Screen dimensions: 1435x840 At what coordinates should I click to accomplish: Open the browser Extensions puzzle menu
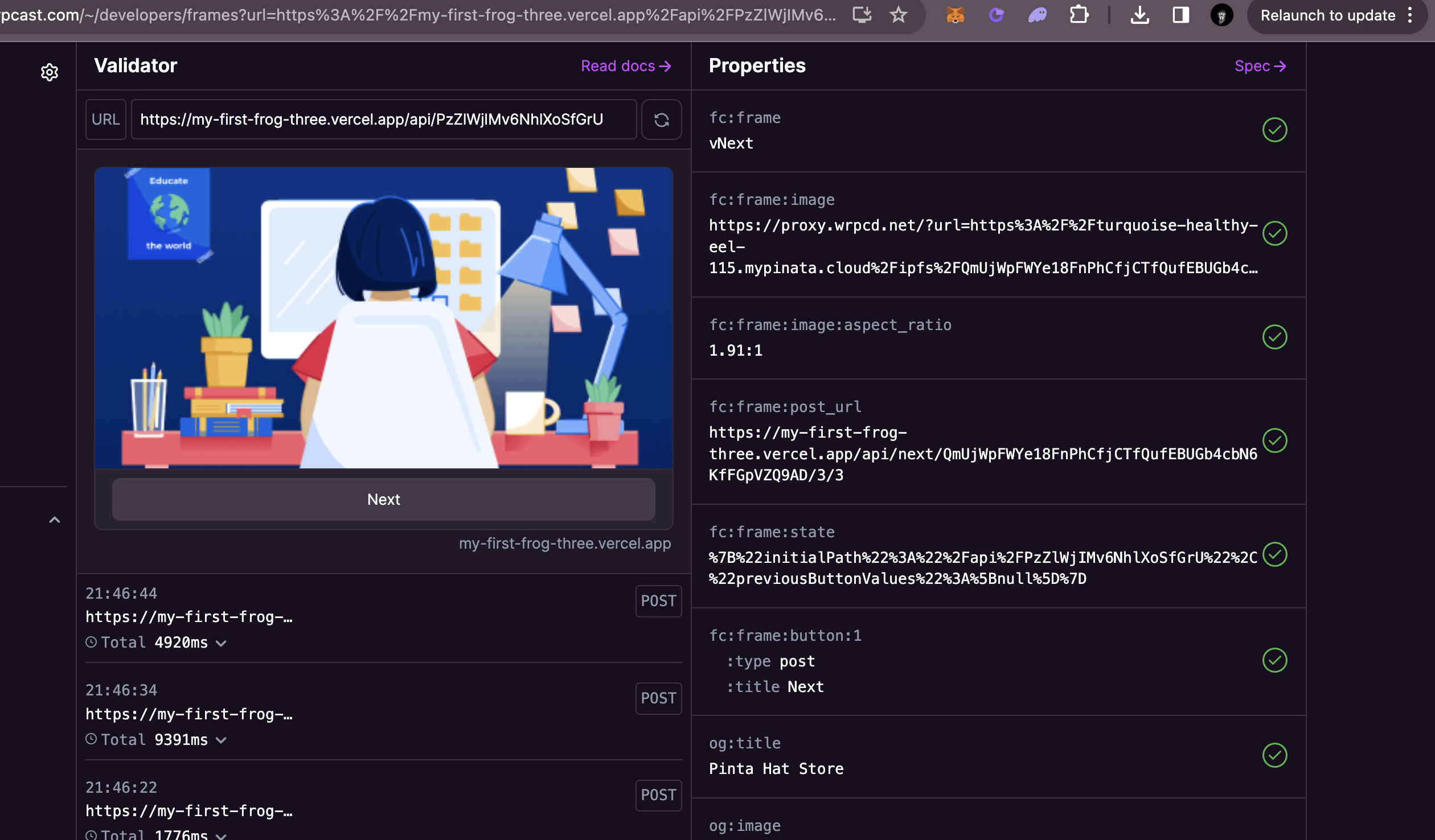(1080, 15)
